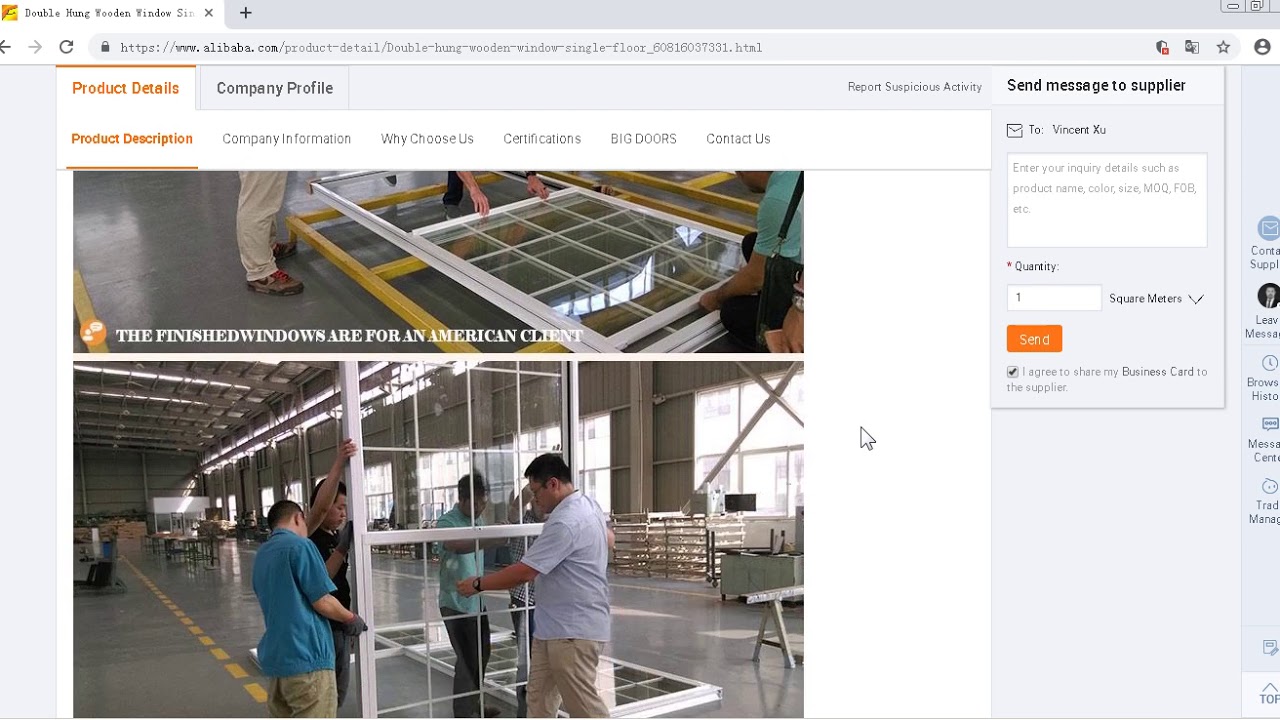Click the orange Send button

click(x=1034, y=339)
